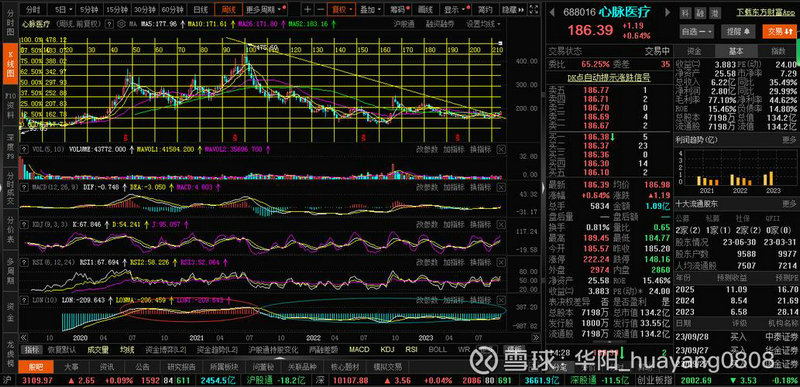This screenshot has width=800, height=387.
Task: Switch to 指数 tab in right panel
Action: (x=778, y=51)
